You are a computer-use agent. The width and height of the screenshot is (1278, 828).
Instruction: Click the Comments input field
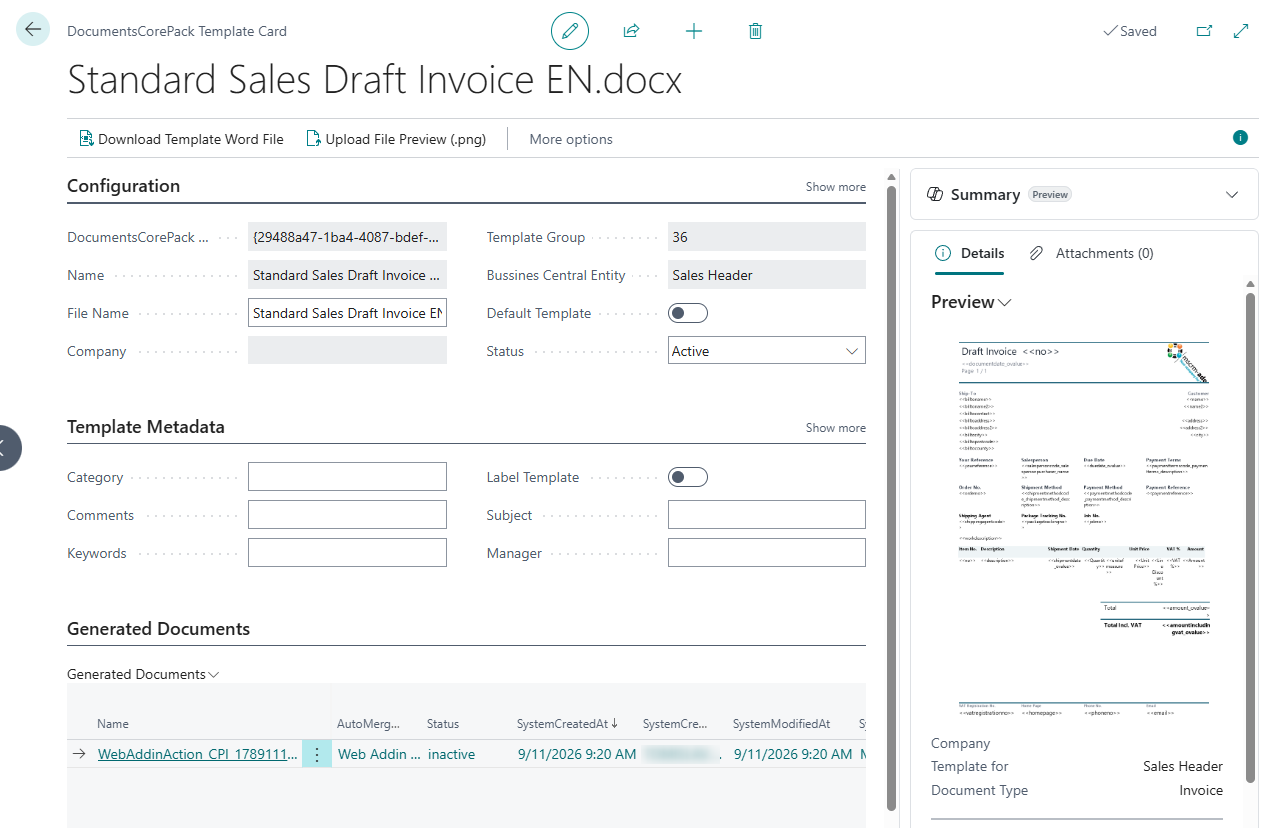tap(347, 515)
